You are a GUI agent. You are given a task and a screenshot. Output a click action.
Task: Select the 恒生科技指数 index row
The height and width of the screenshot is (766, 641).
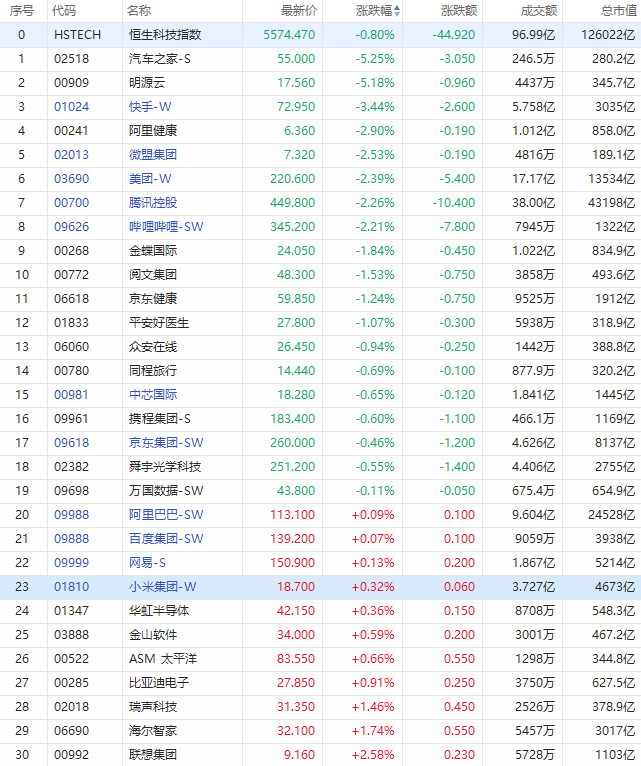point(320,35)
